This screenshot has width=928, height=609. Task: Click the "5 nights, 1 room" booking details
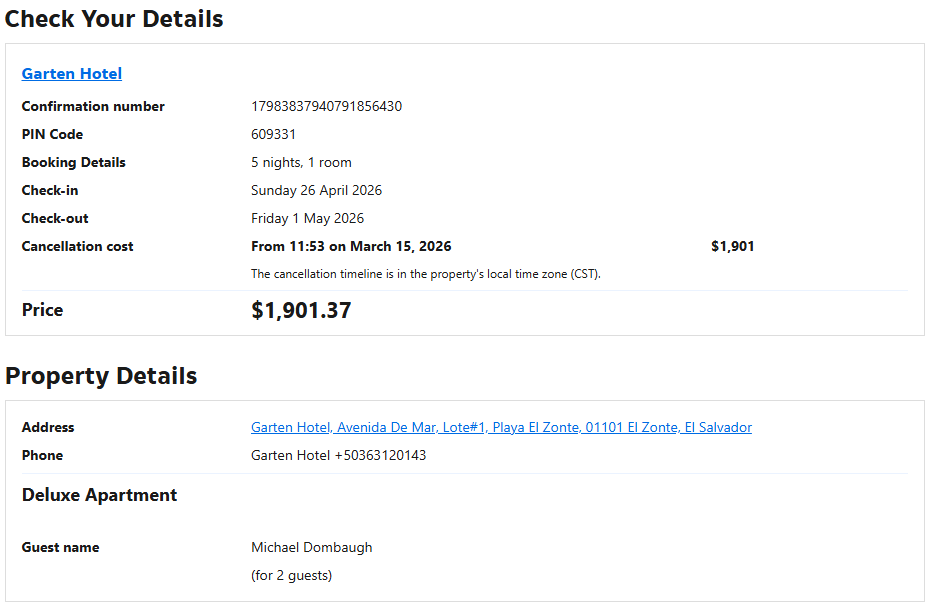tap(301, 162)
